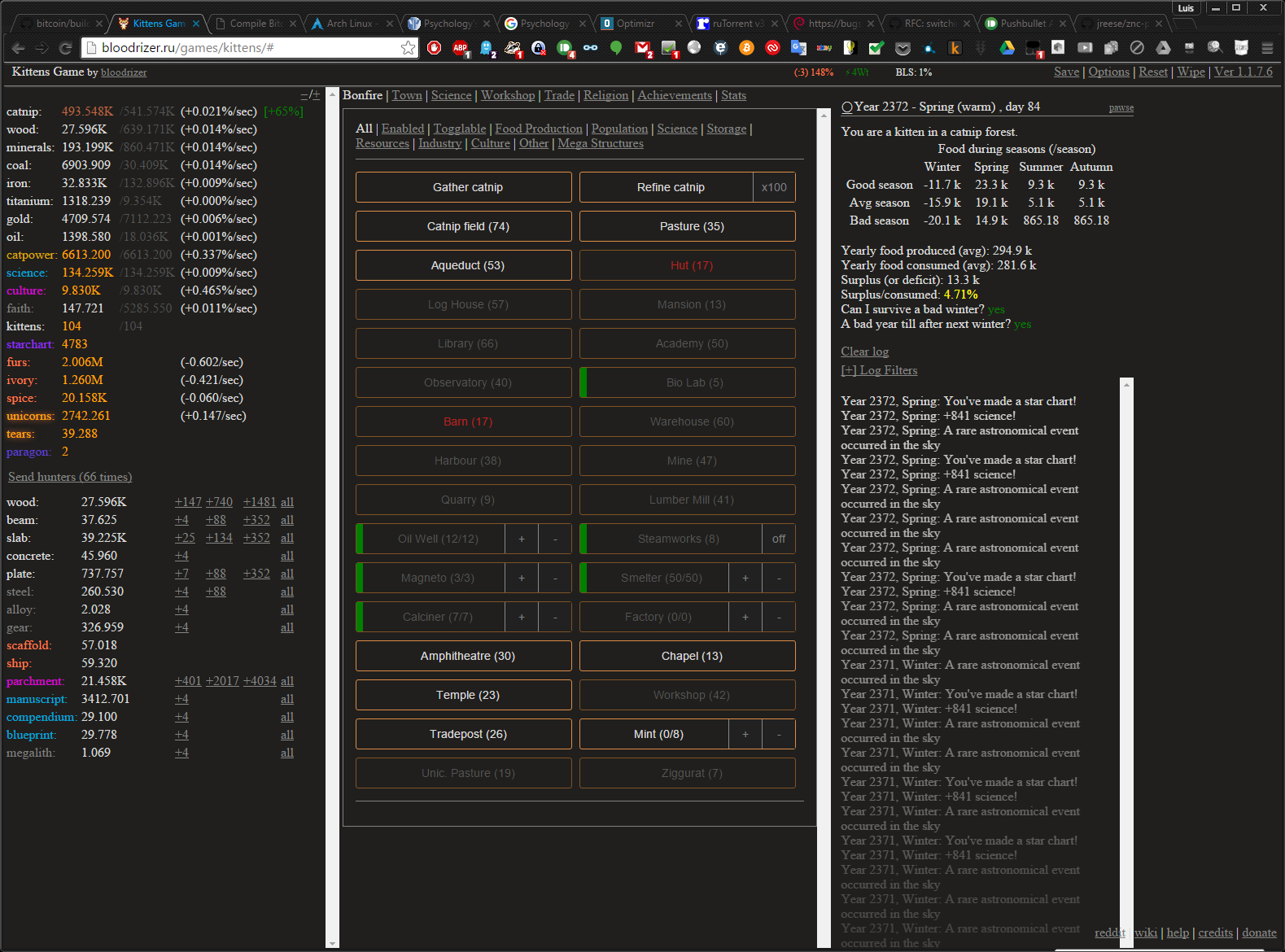Expand the Log Filters section
Viewport: 1285px width, 952px height.
click(x=879, y=370)
